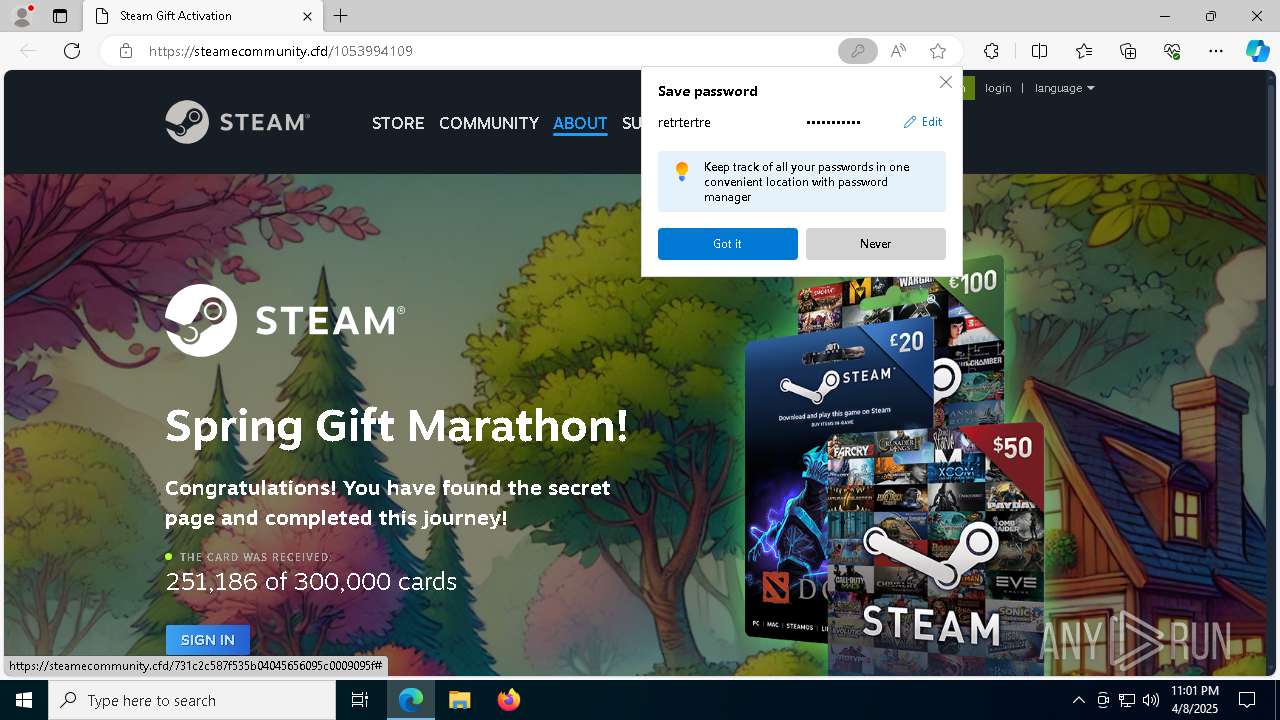This screenshot has height=720, width=1280.
Task: Open clock showing 11:01 PM
Action: pyautogui.click(x=1194, y=700)
